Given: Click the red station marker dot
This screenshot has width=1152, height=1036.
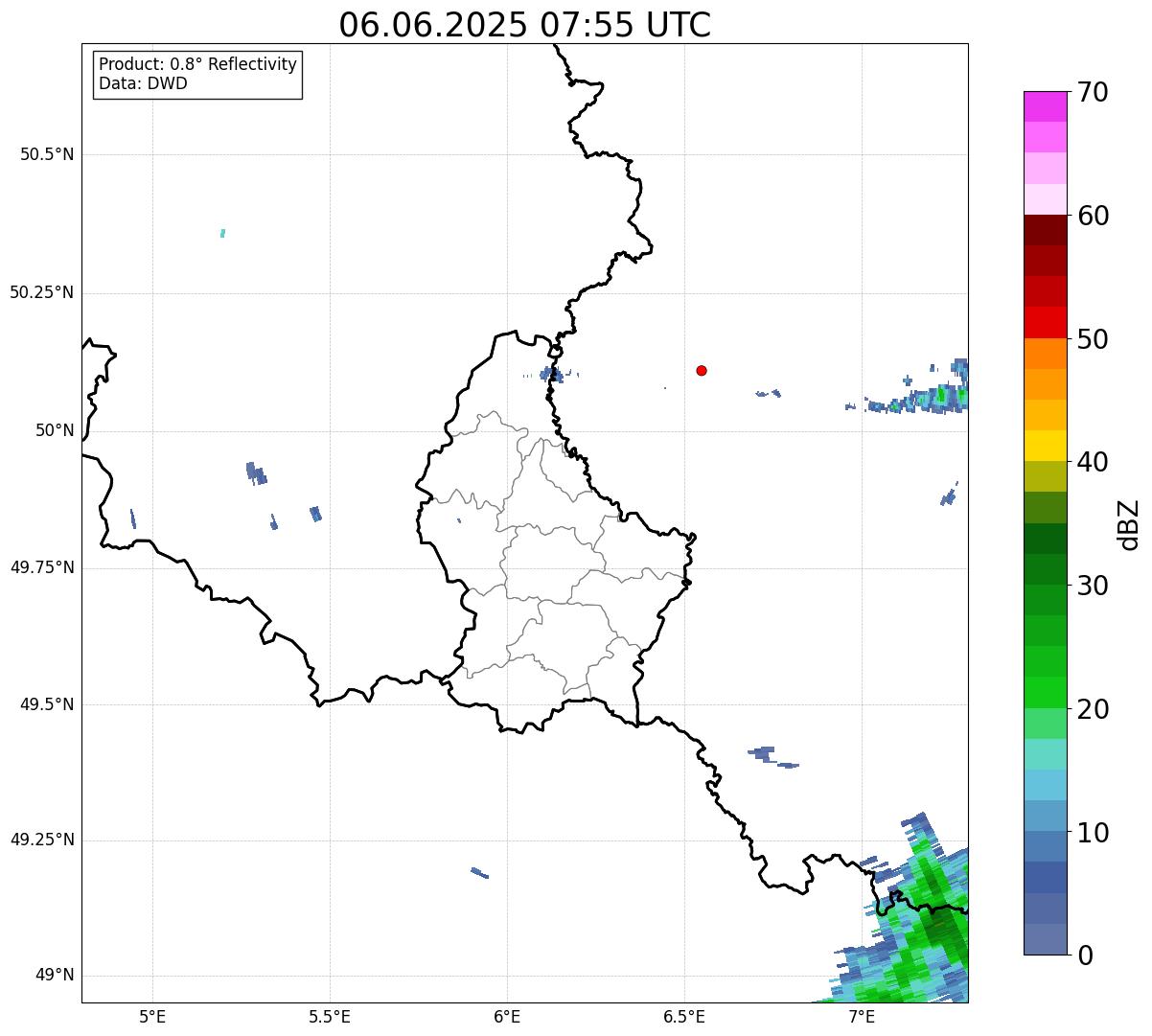Looking at the screenshot, I should pyautogui.click(x=702, y=370).
